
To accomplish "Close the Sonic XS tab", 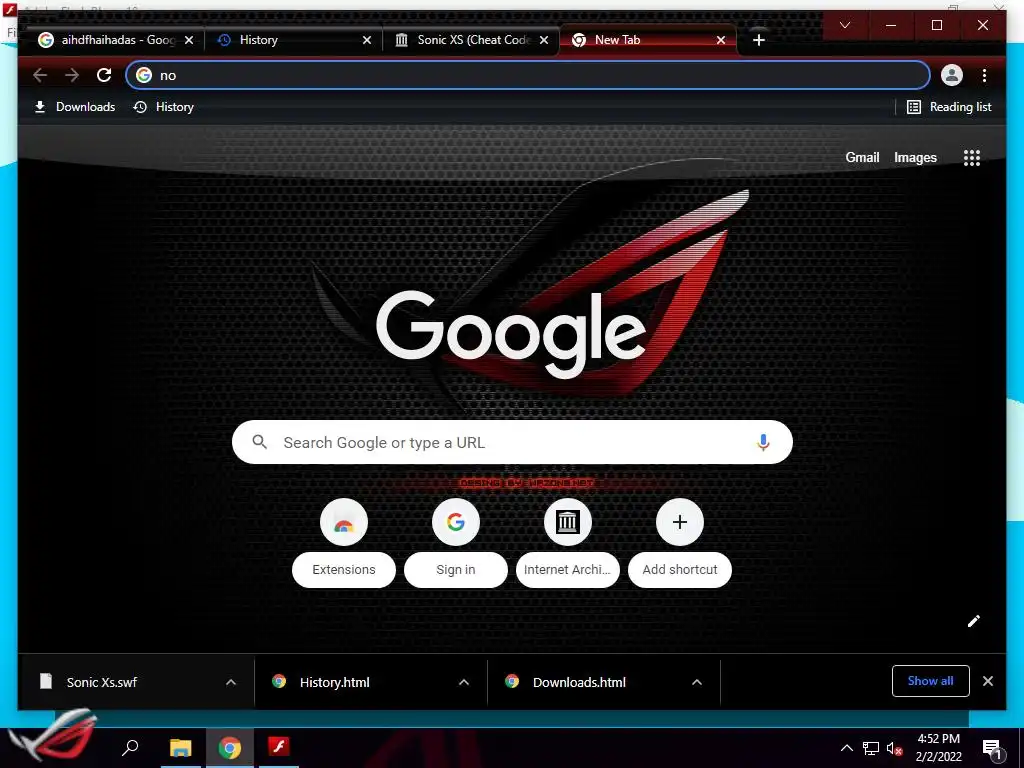I will tap(544, 40).
